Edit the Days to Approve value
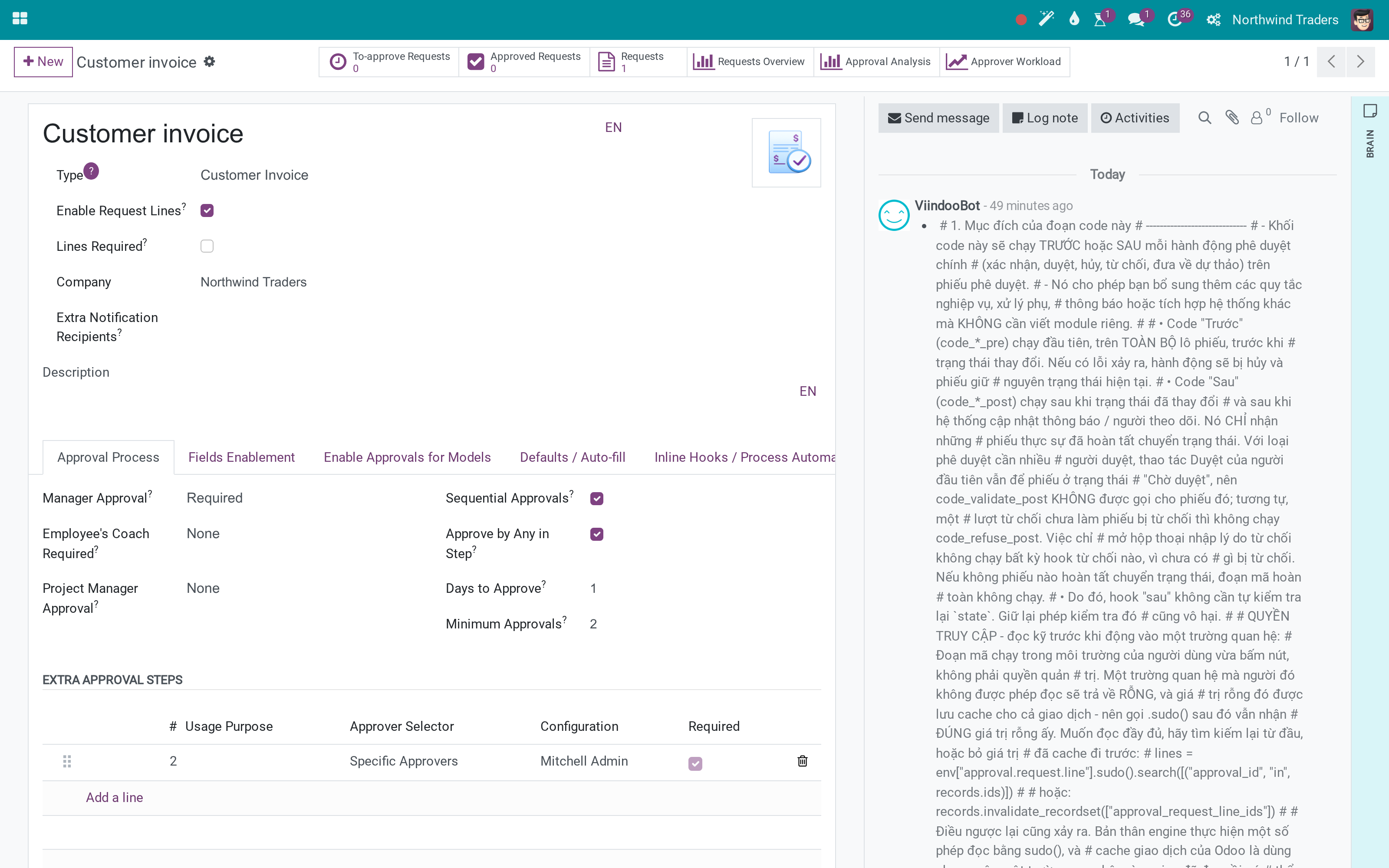Screen dimensions: 1389x868 click(x=593, y=588)
